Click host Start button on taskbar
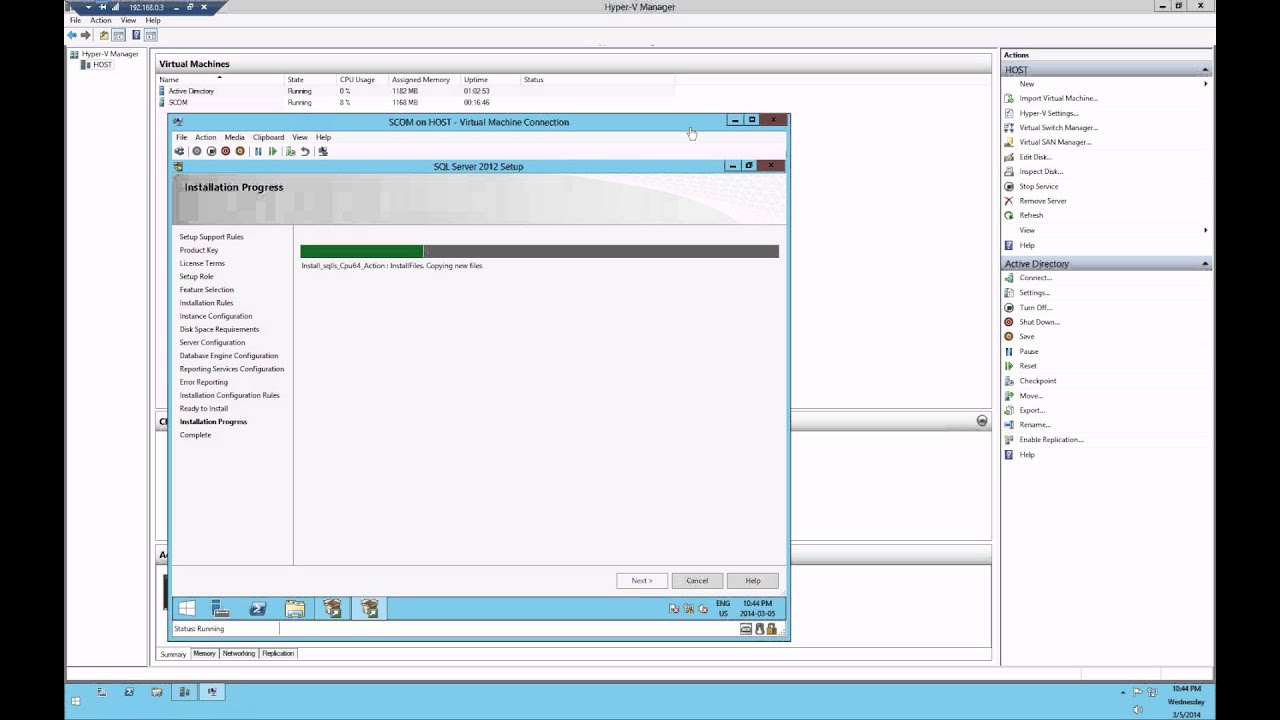 pos(75,701)
